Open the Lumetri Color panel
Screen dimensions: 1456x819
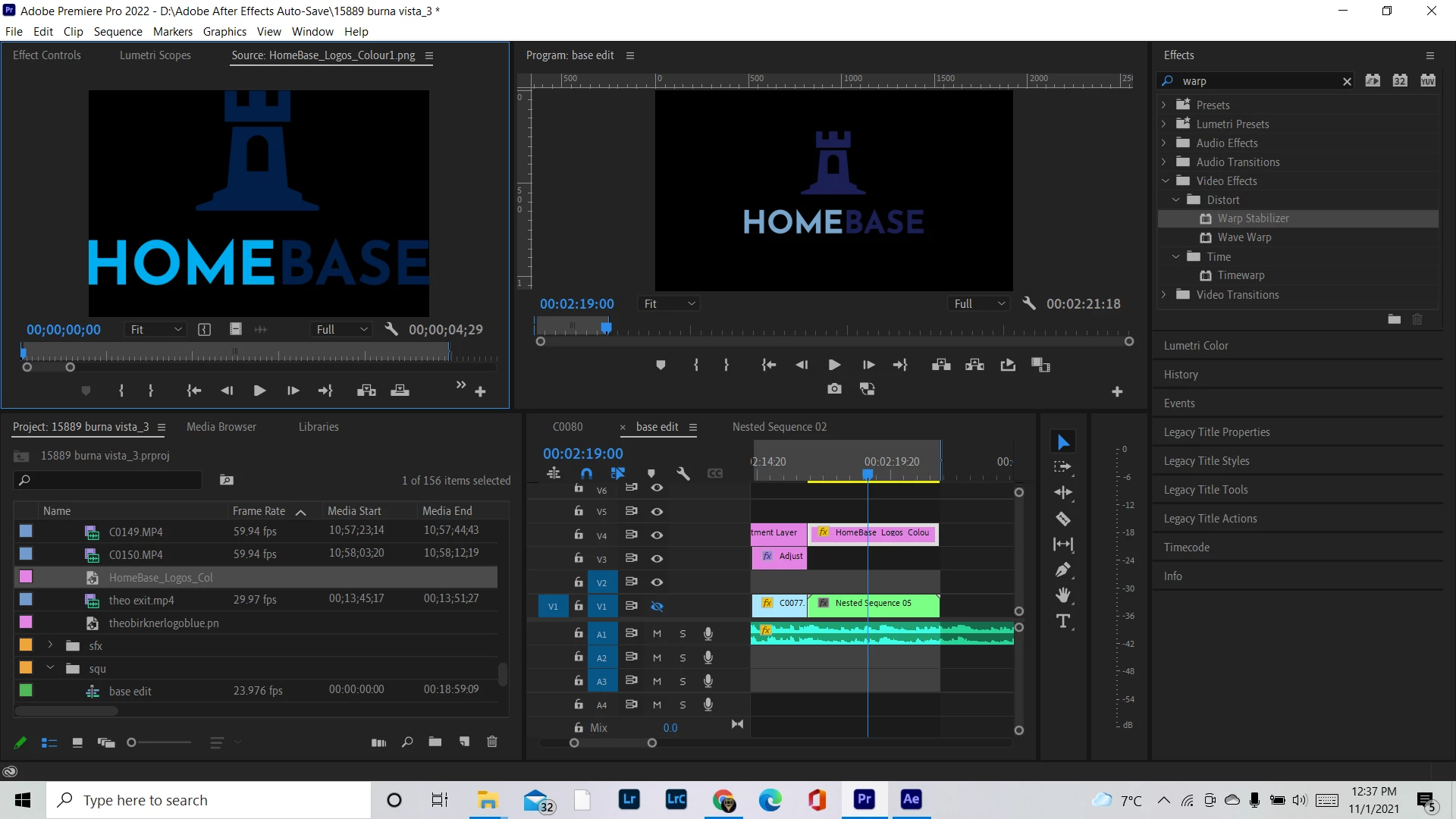(x=1196, y=346)
